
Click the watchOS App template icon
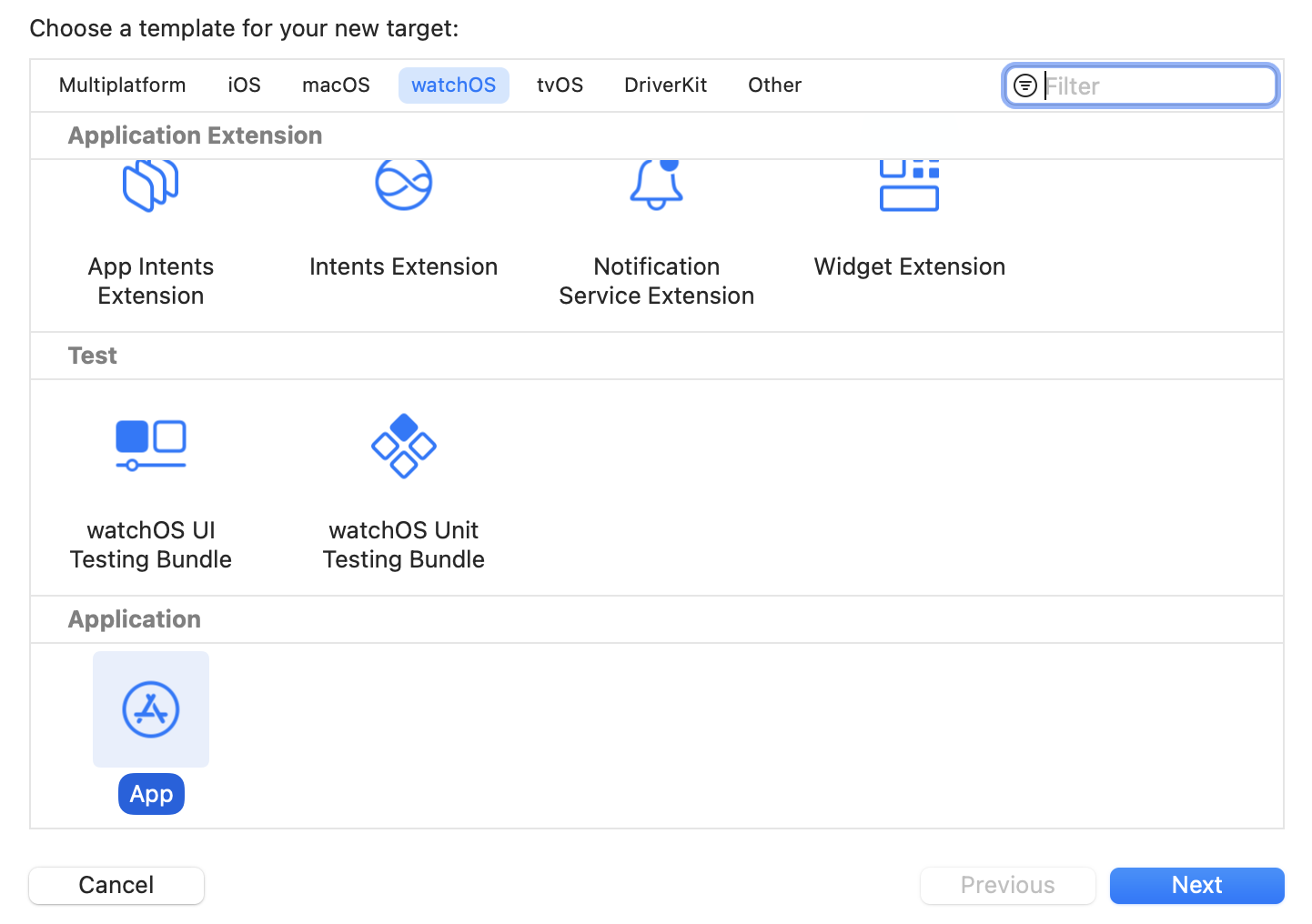click(x=151, y=709)
